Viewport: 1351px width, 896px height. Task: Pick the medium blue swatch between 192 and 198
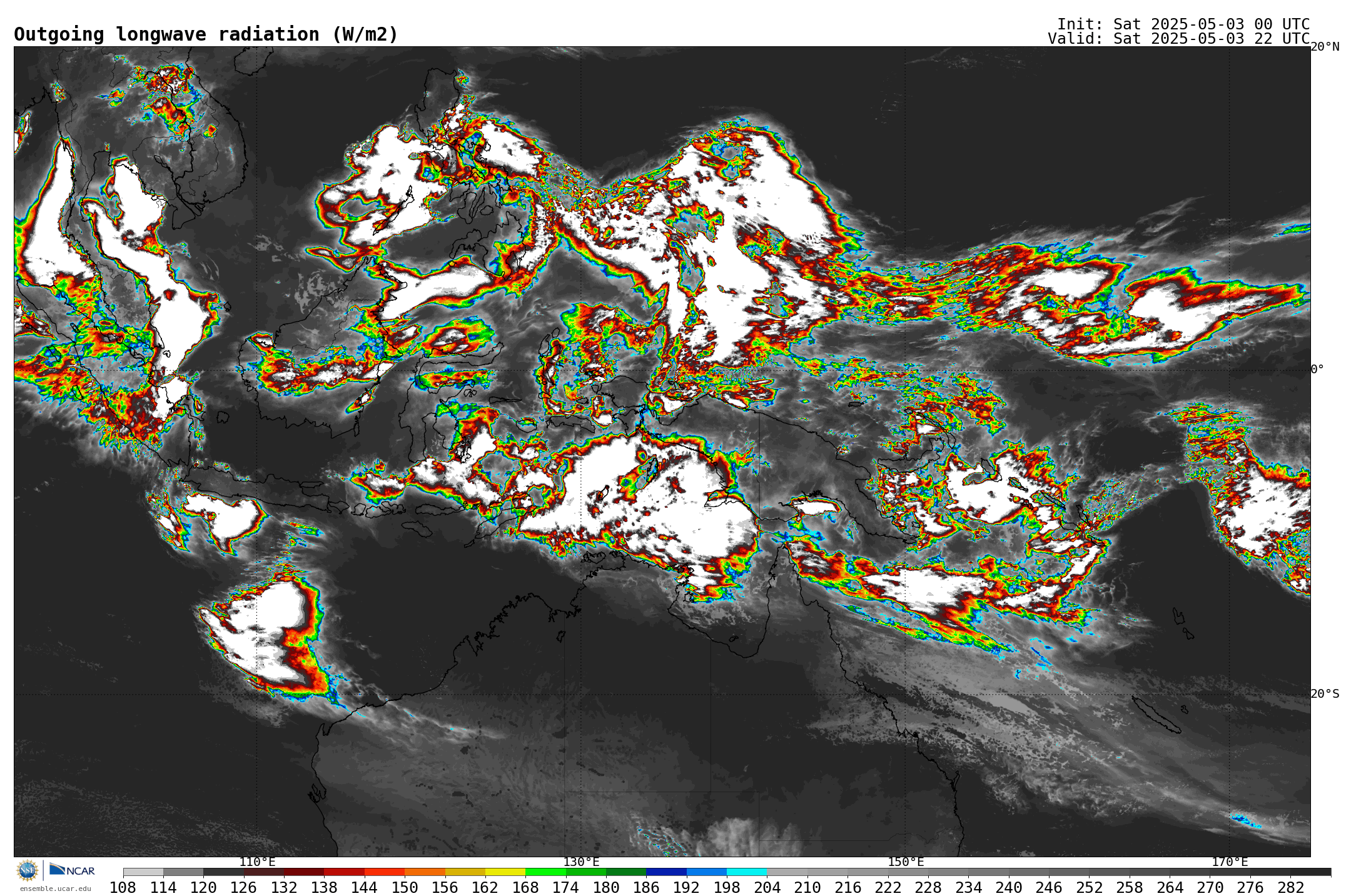point(706,872)
